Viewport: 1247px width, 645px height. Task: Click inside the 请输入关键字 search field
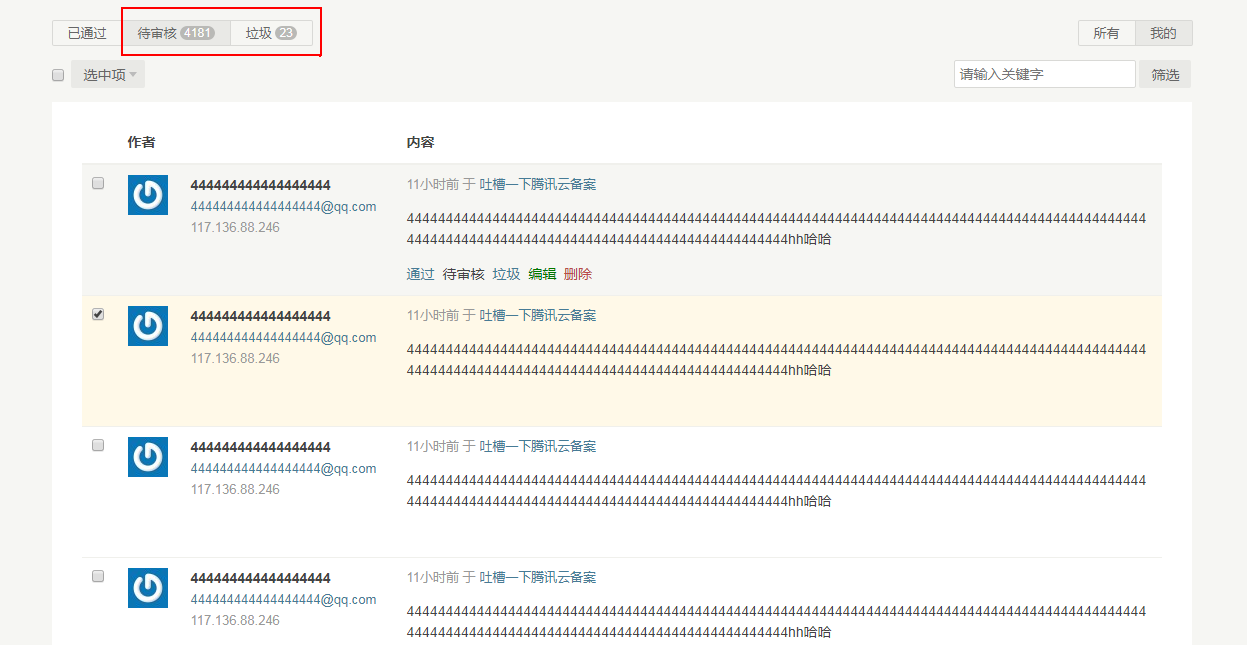click(x=1044, y=73)
